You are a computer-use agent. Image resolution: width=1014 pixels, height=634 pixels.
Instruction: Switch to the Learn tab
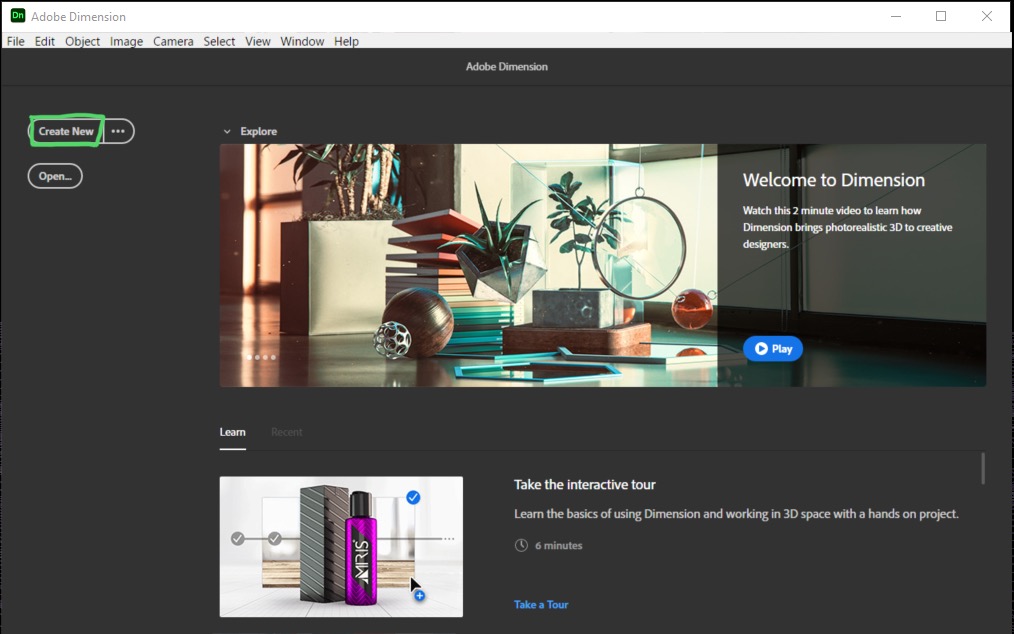point(232,432)
